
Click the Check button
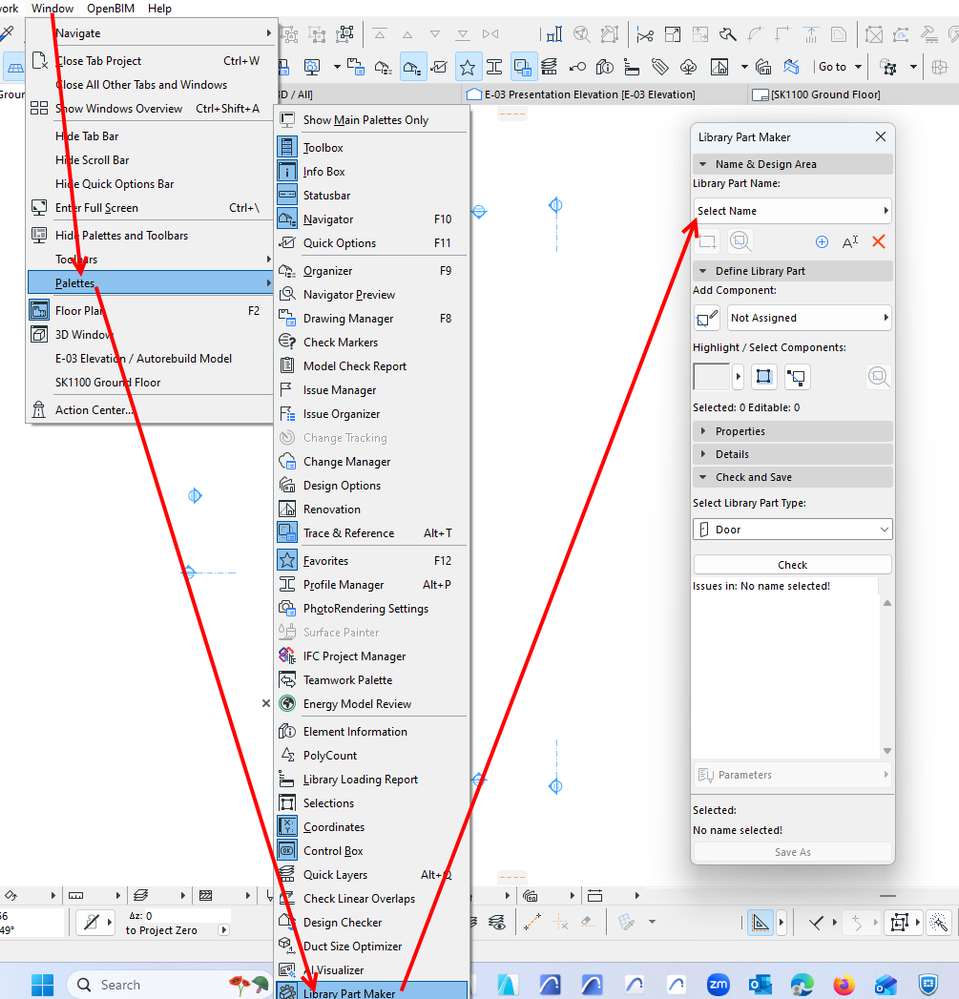click(792, 565)
